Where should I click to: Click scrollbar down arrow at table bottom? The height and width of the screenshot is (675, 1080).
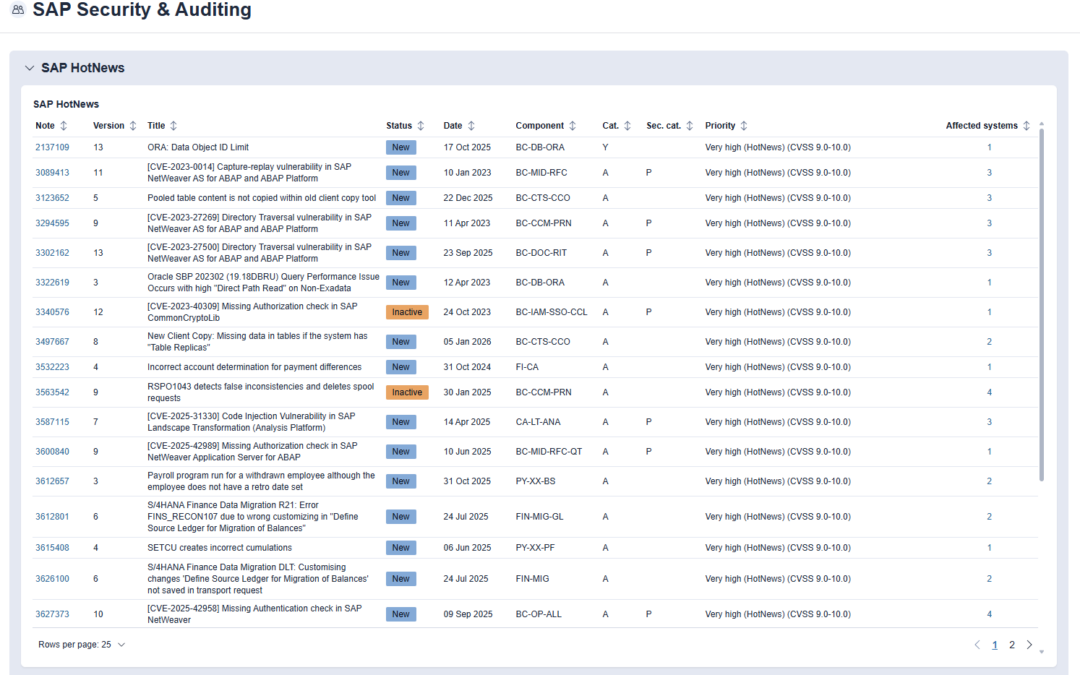(1041, 651)
